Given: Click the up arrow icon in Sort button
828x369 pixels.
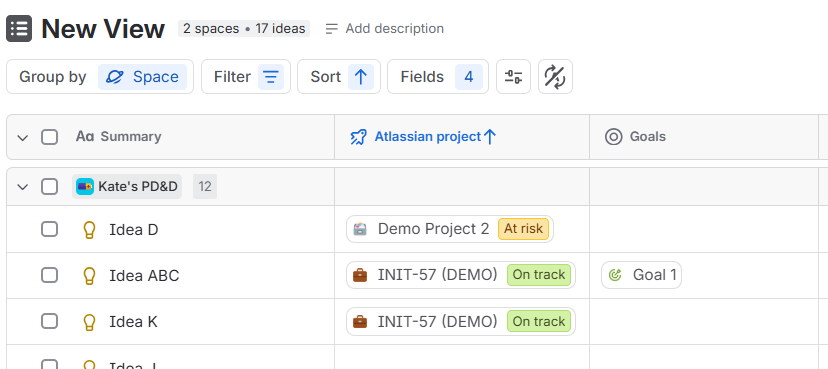Looking at the screenshot, I should click(361, 77).
